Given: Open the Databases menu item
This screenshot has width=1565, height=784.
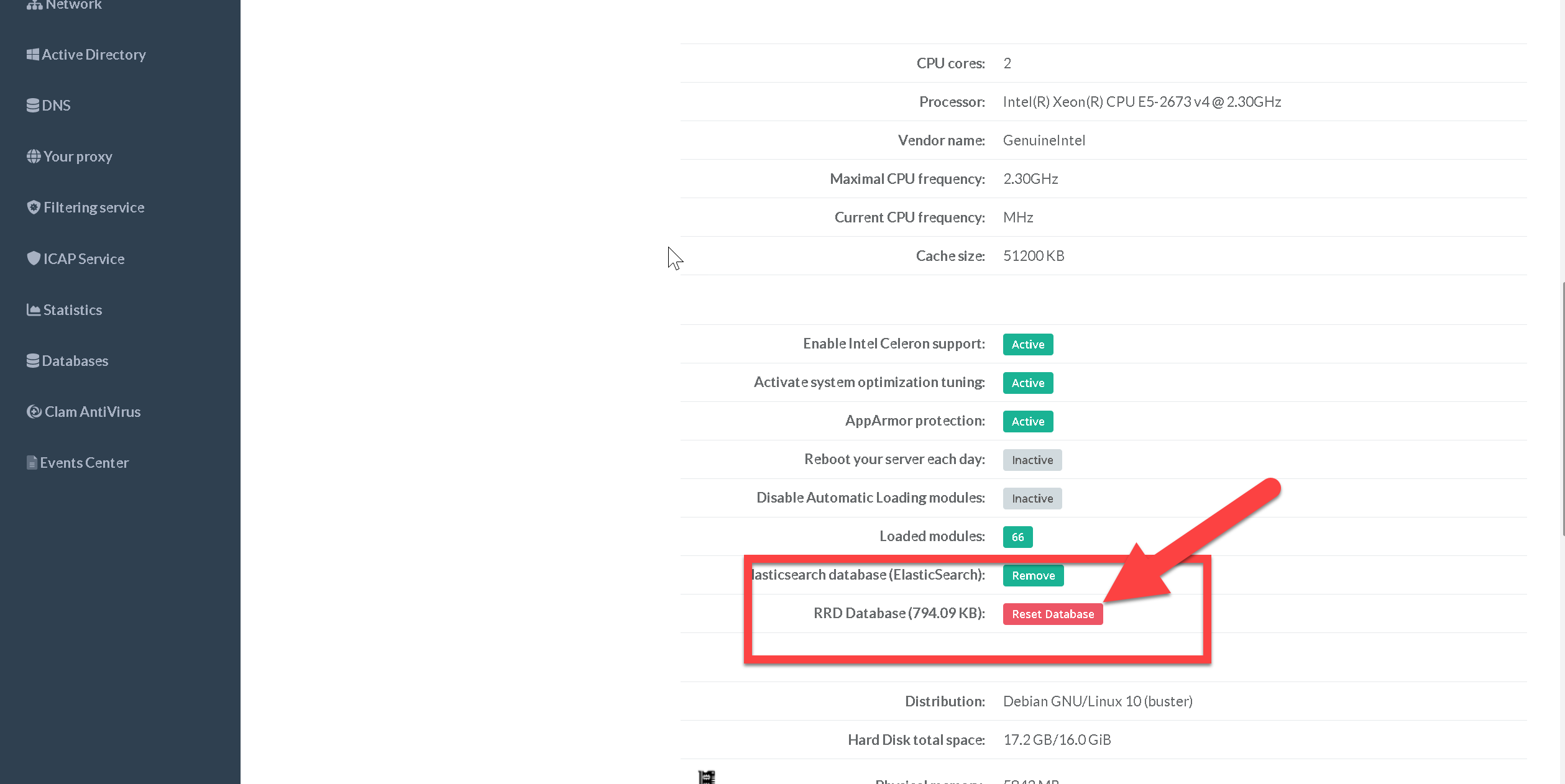Looking at the screenshot, I should [75, 361].
